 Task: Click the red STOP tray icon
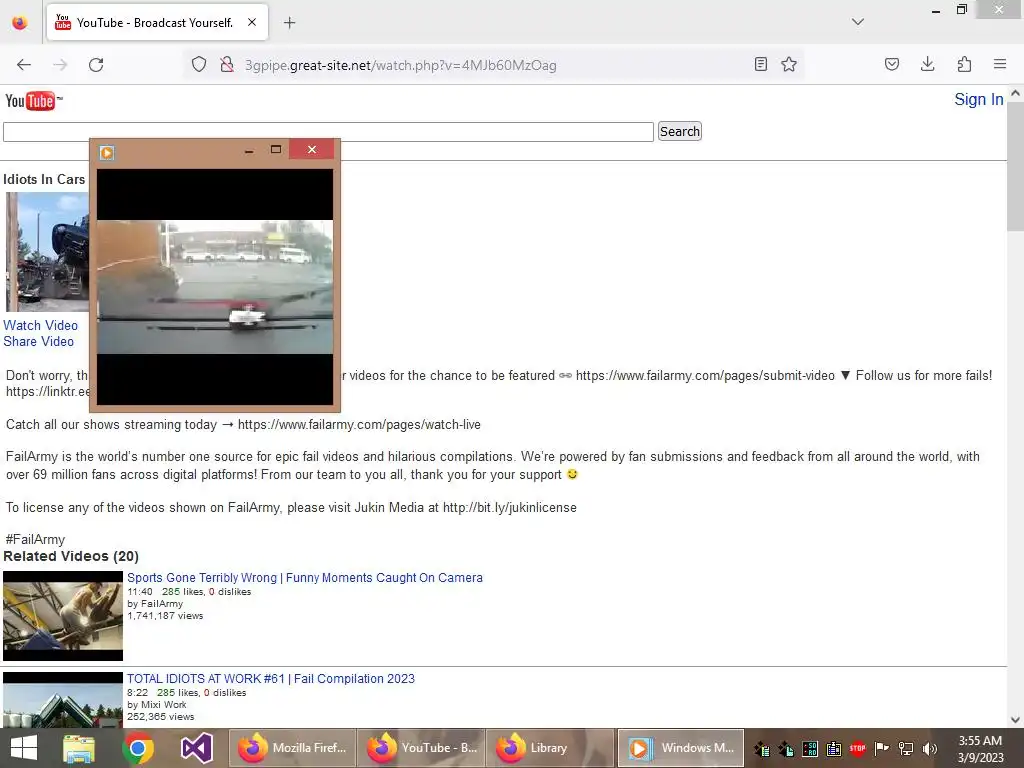(x=857, y=748)
